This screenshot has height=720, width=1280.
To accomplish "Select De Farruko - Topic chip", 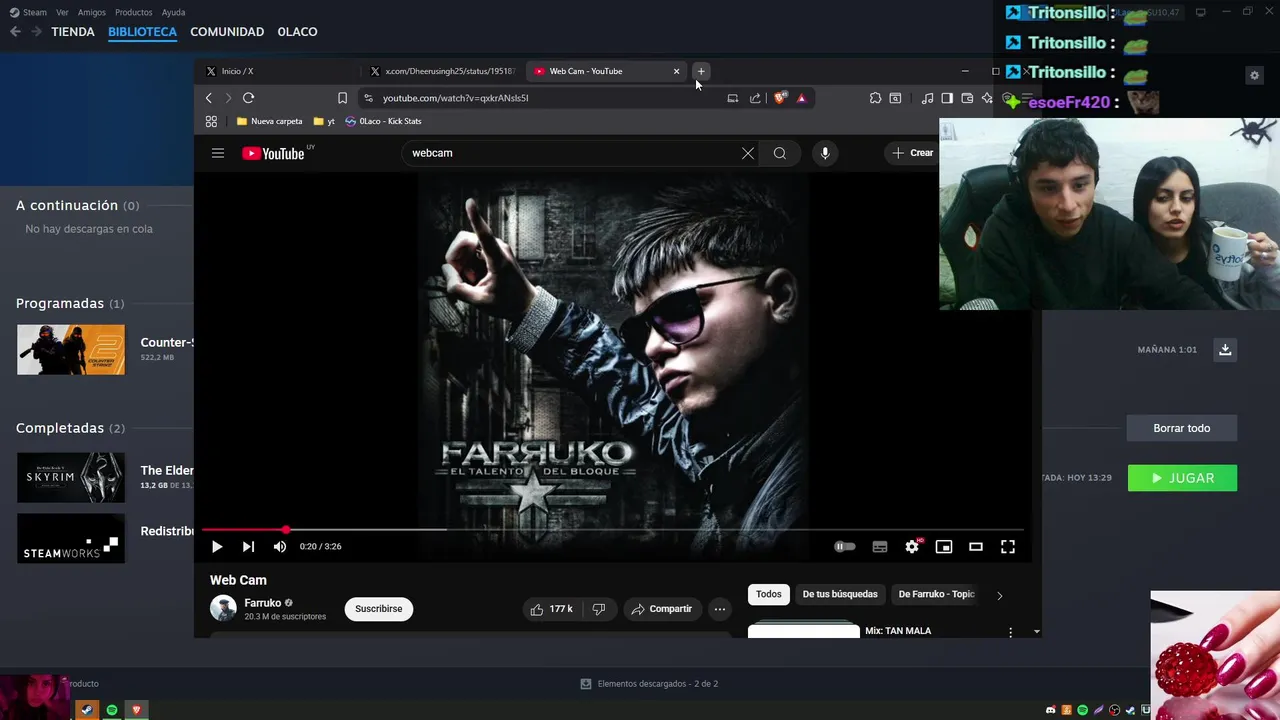I will click(936, 594).
